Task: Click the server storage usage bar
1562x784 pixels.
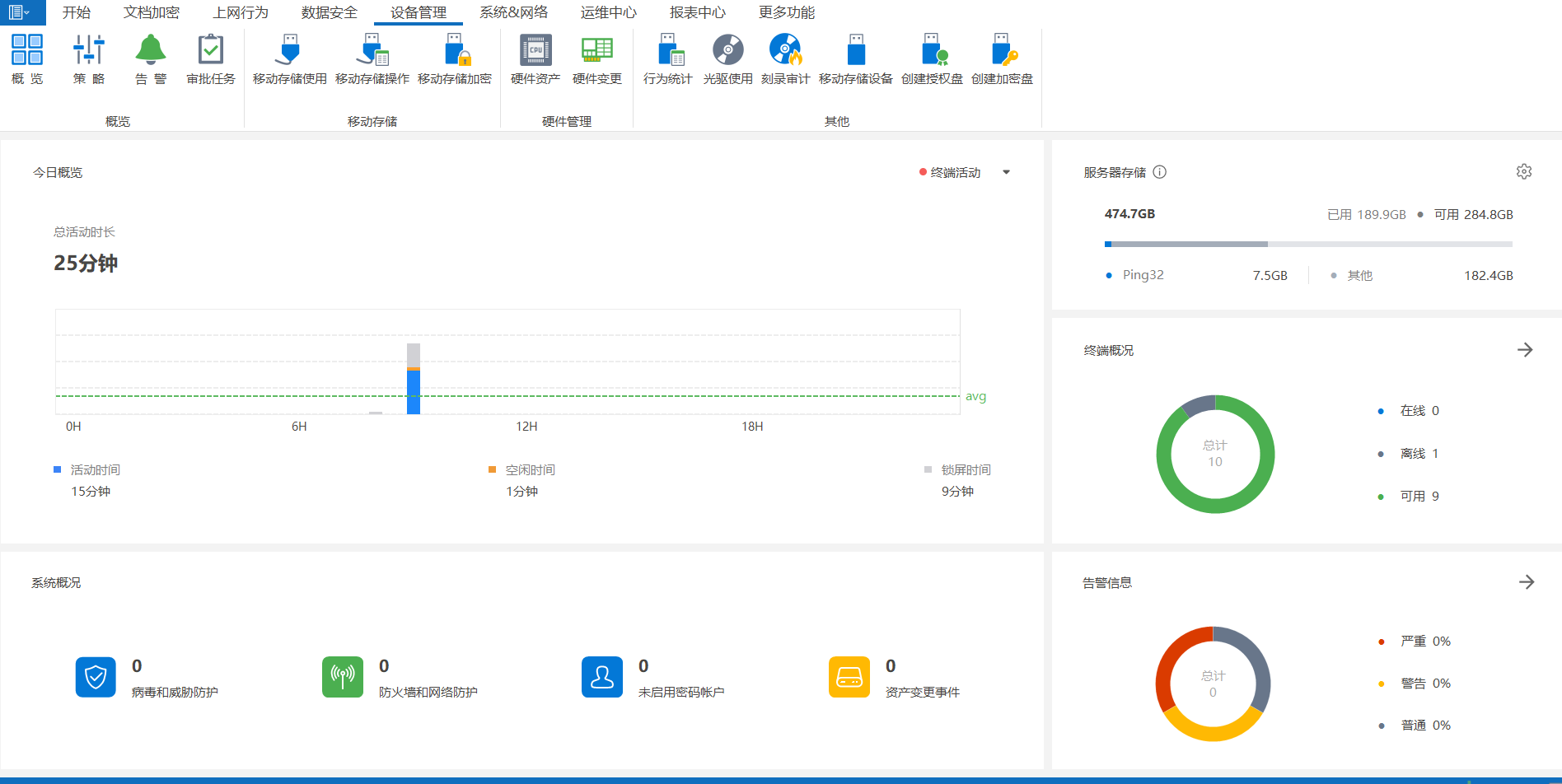Action: point(1307,244)
